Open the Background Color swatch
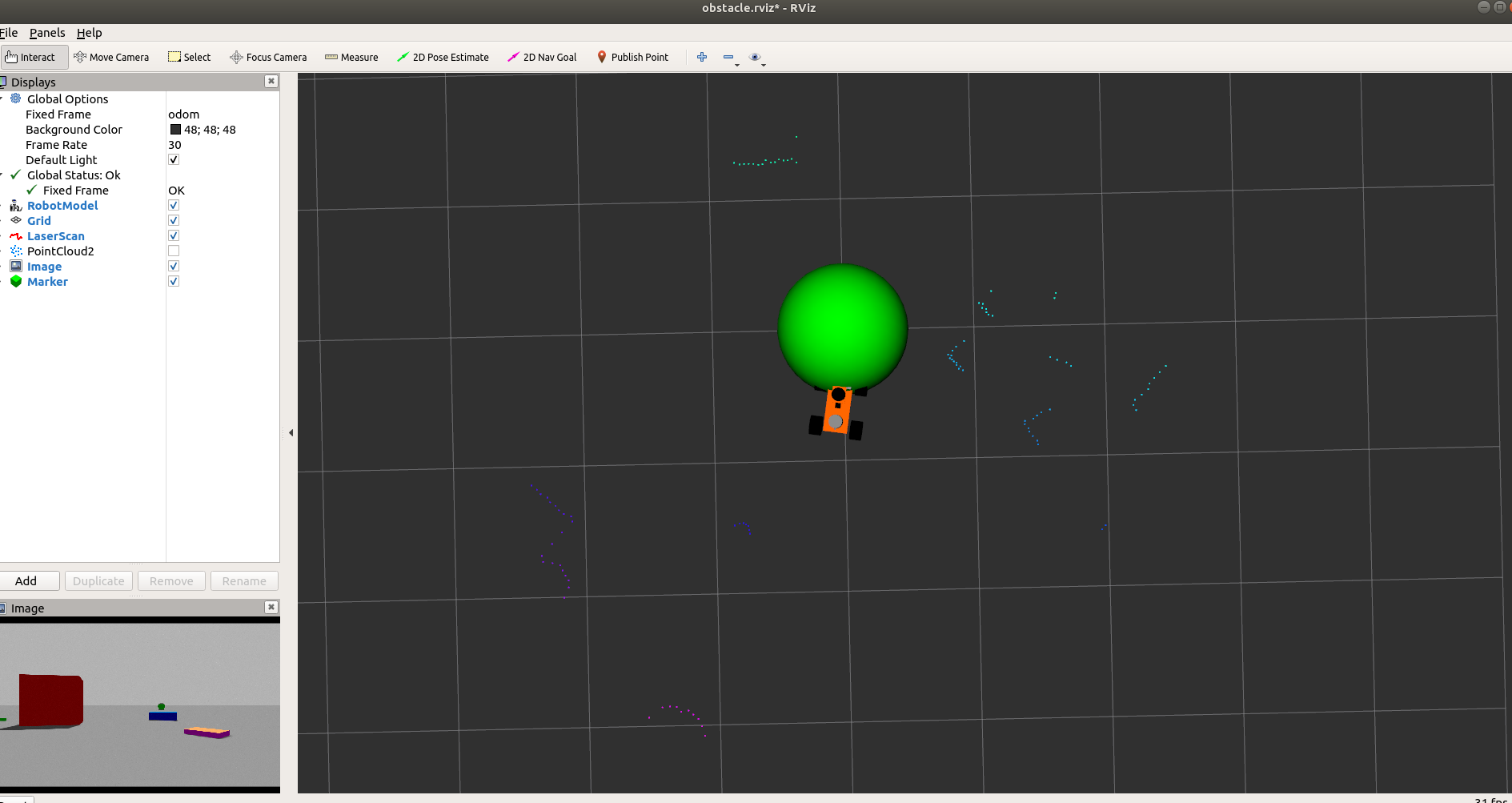The height and width of the screenshot is (803, 1512). coord(174,129)
